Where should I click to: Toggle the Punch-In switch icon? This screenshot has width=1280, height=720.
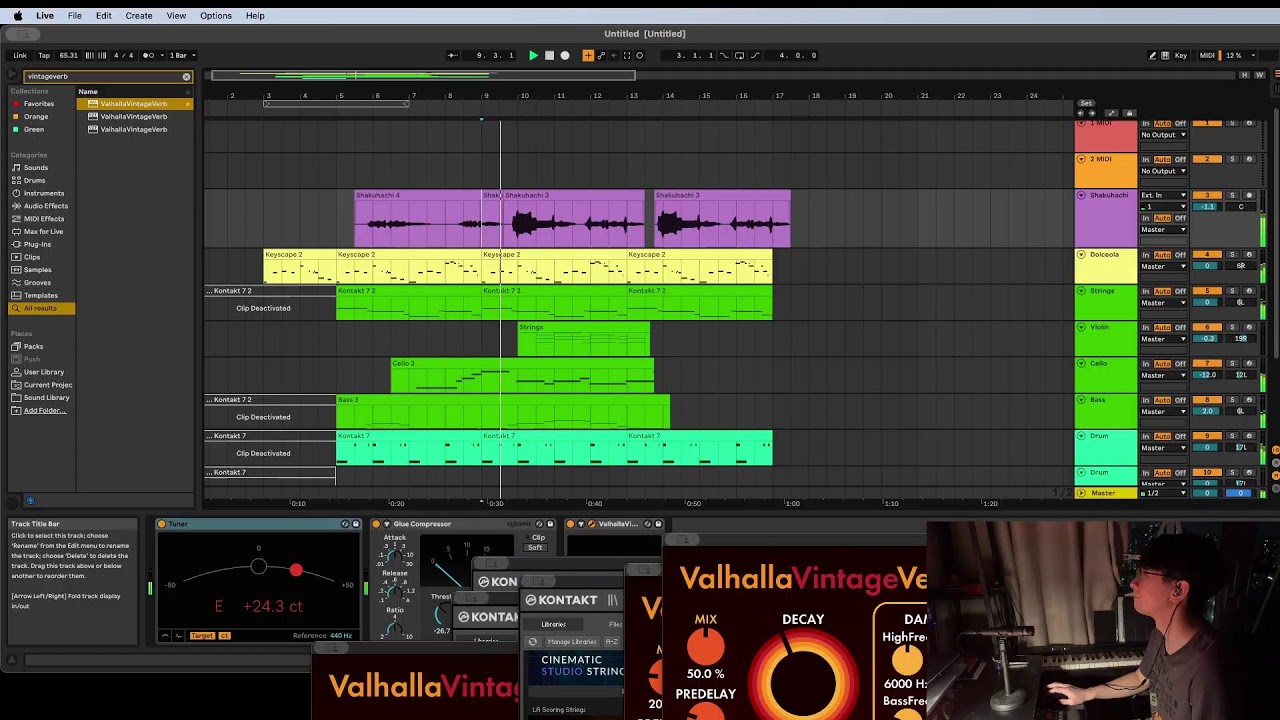(x=725, y=55)
